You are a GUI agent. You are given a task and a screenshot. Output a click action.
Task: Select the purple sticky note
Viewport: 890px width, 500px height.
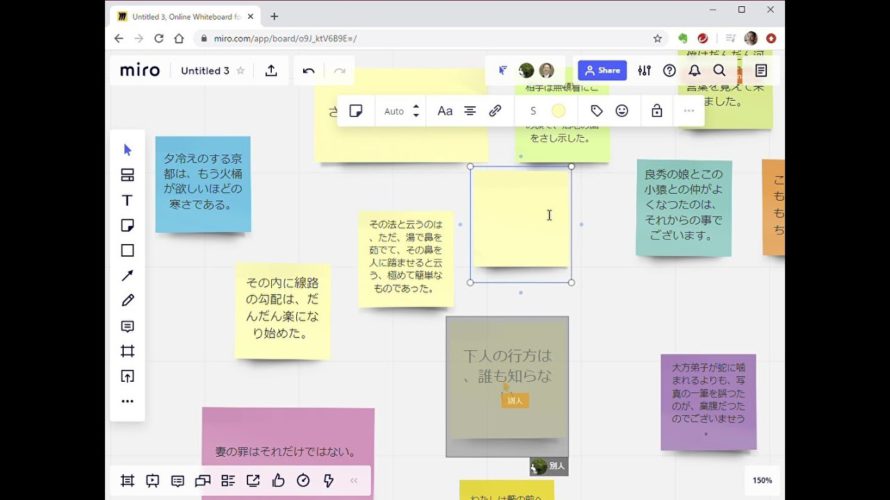pyautogui.click(x=708, y=402)
